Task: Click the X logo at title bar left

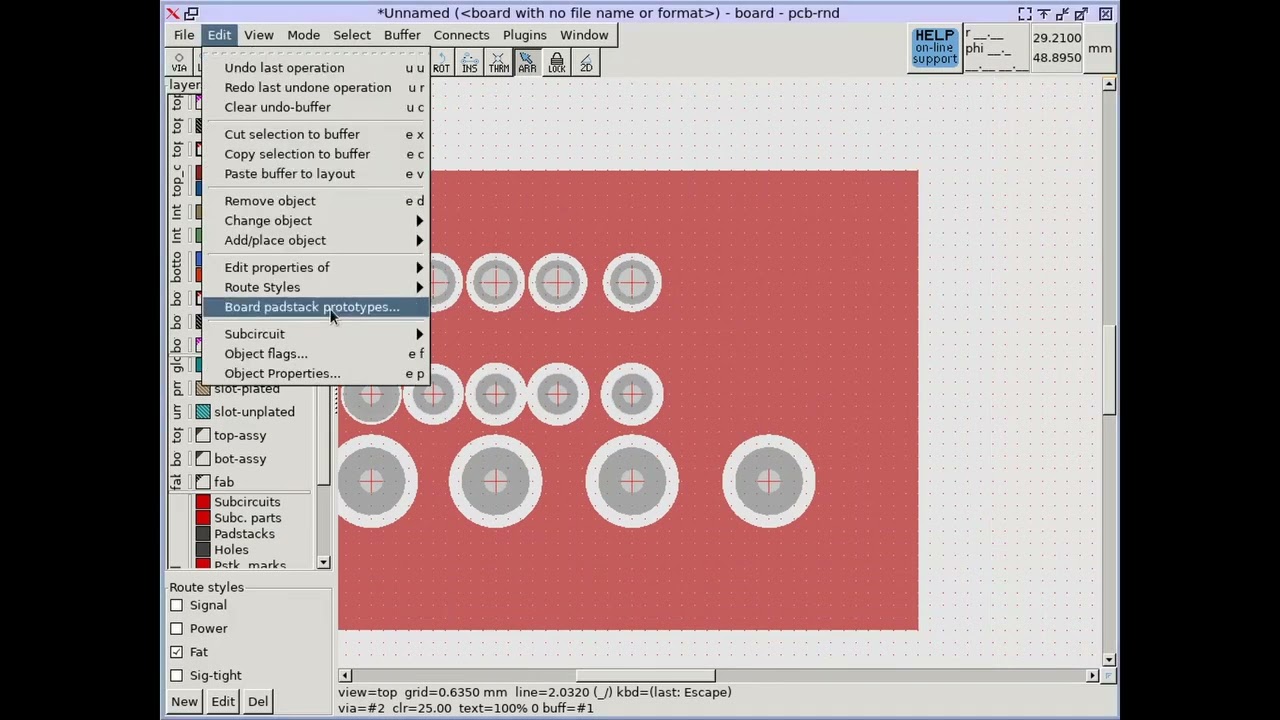Action: 173,13
